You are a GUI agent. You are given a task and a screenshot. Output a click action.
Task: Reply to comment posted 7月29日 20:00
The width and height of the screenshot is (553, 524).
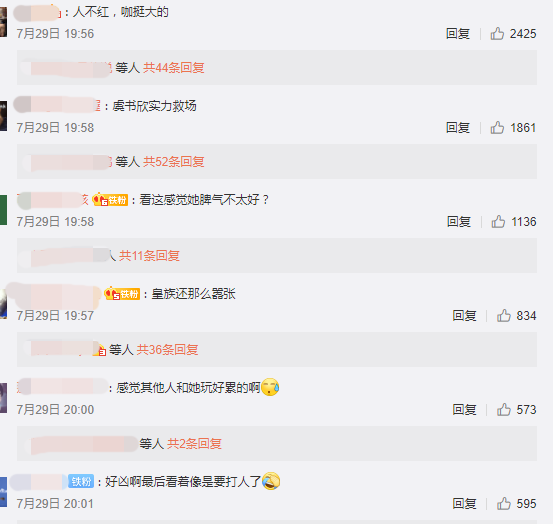pyautogui.click(x=464, y=410)
